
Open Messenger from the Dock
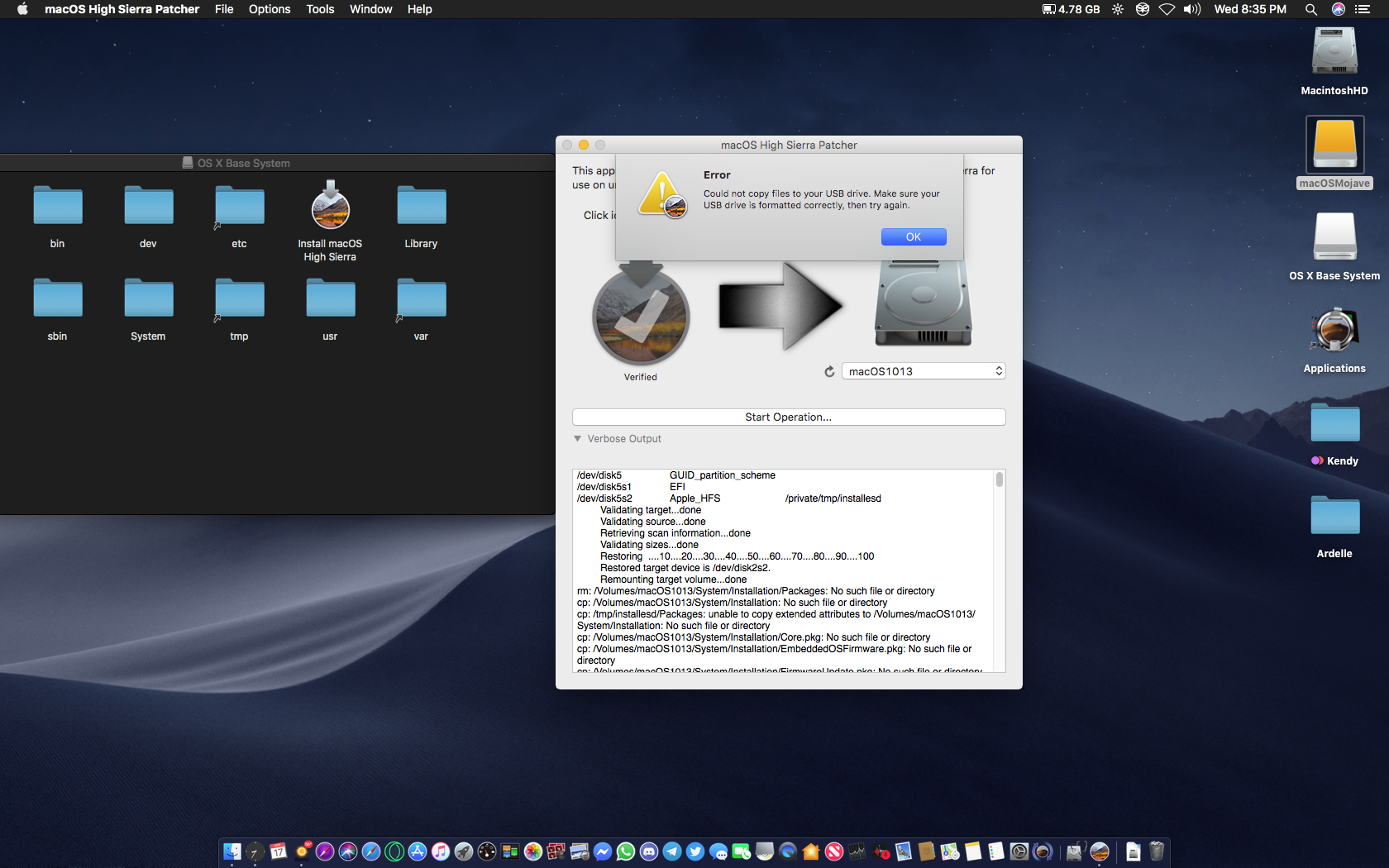(603, 851)
